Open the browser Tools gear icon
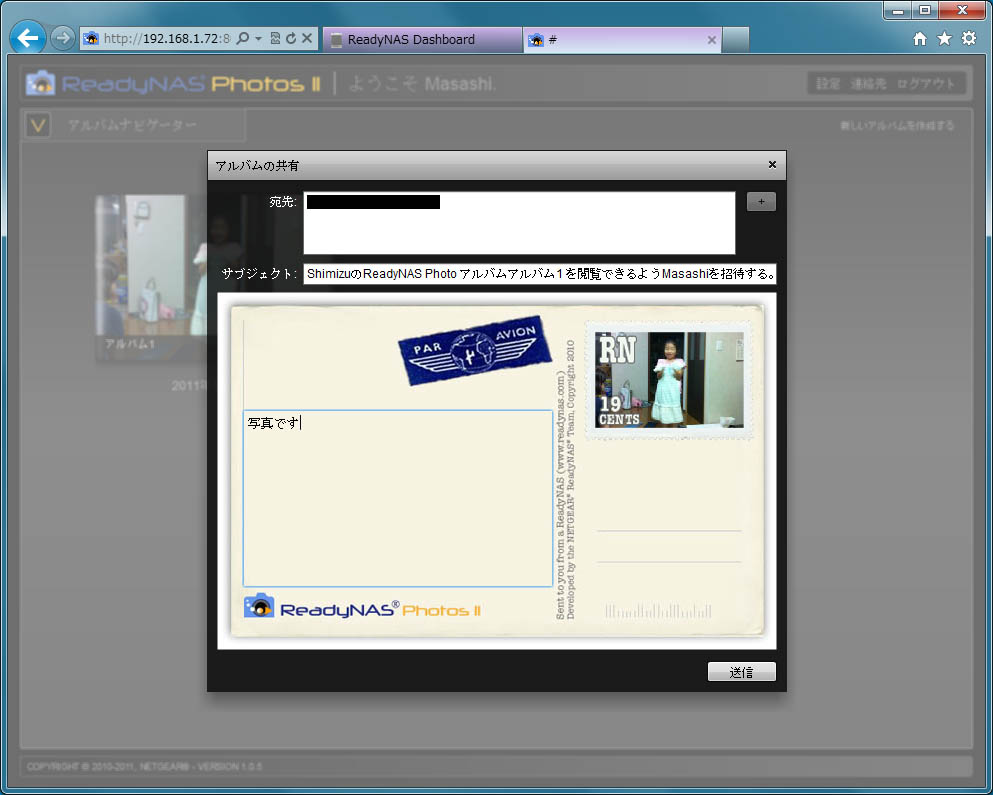 [968, 39]
